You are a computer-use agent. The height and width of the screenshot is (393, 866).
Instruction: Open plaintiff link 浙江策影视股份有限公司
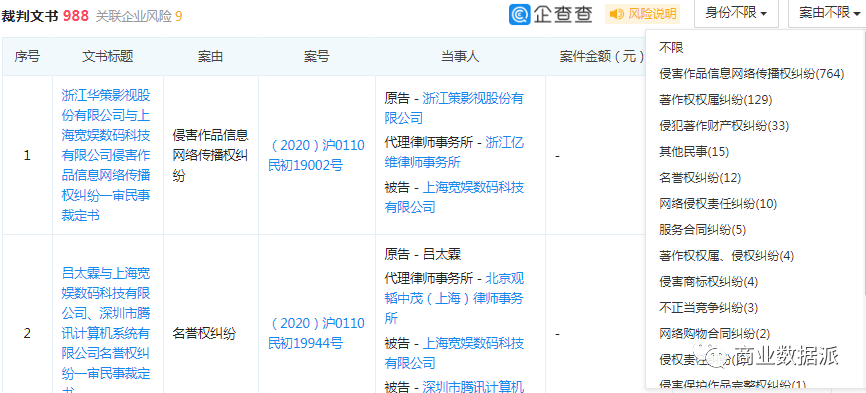click(454, 108)
